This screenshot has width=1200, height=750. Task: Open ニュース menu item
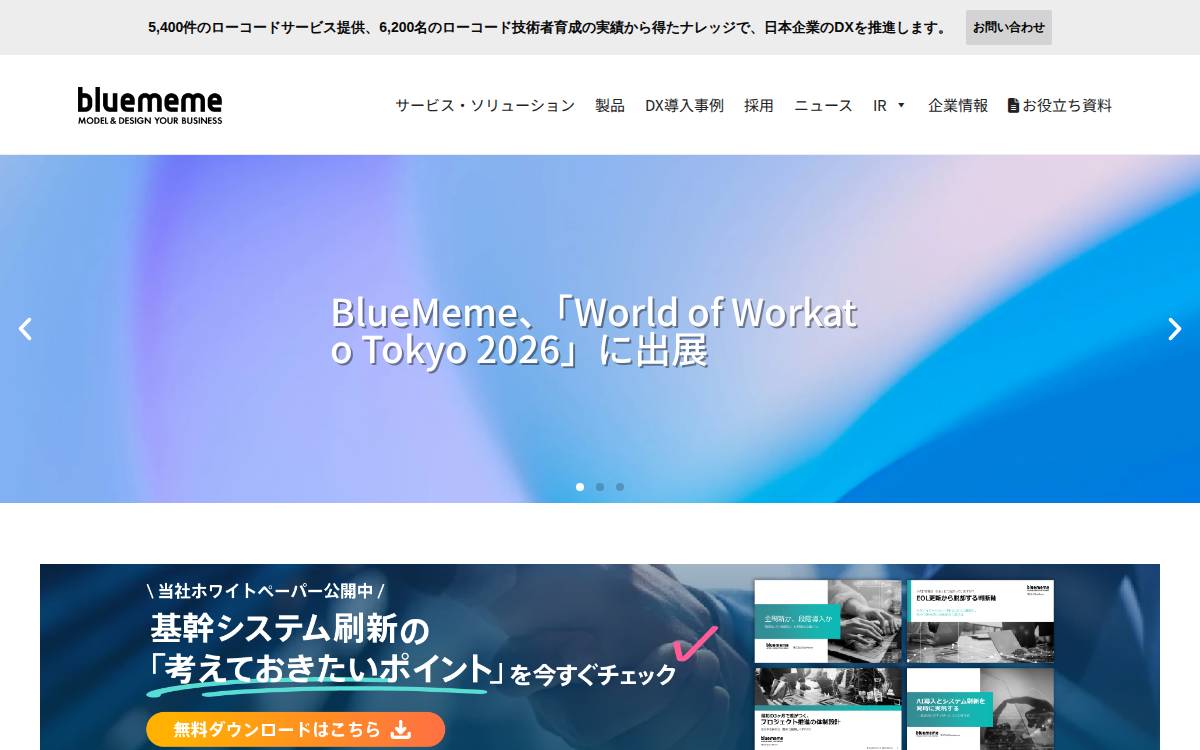823,105
